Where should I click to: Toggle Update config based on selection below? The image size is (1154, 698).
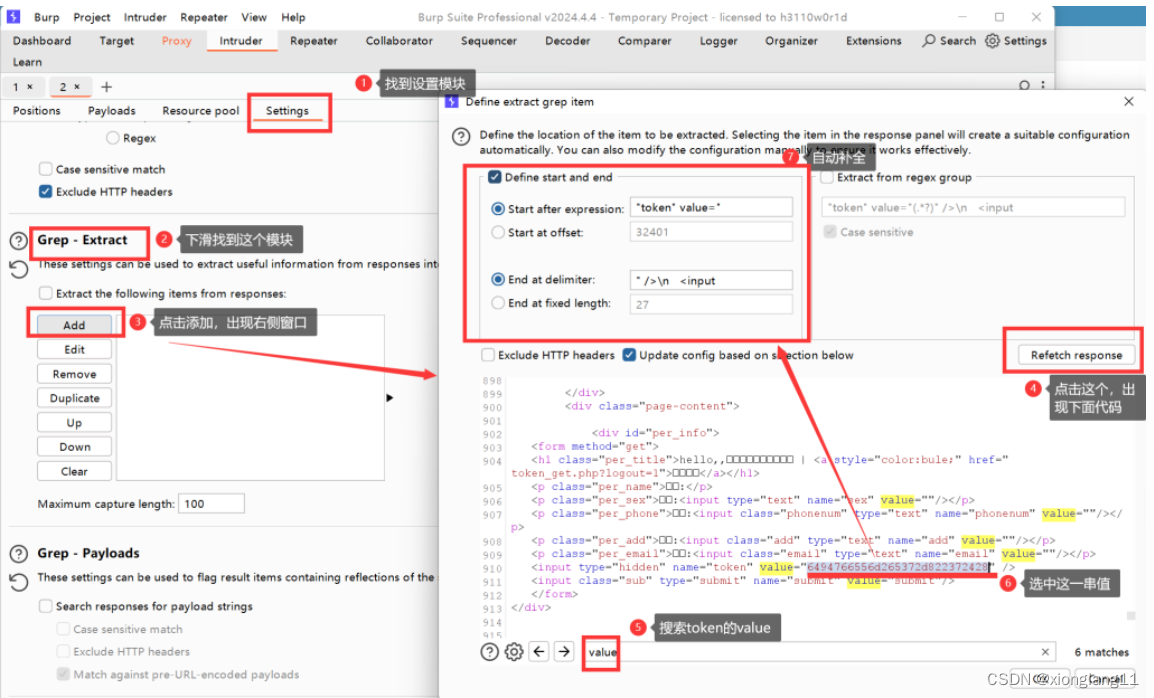click(x=629, y=355)
